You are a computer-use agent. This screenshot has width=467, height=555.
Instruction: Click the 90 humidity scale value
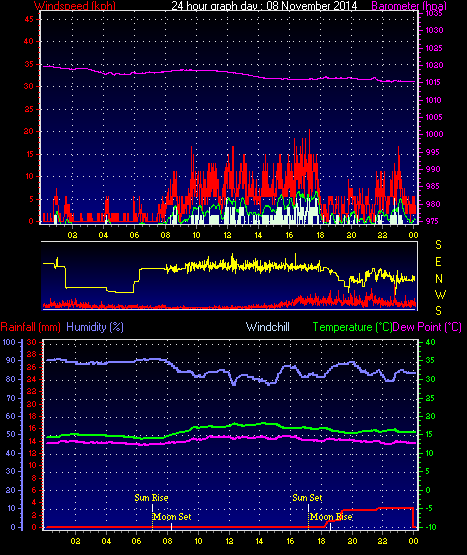11,360
